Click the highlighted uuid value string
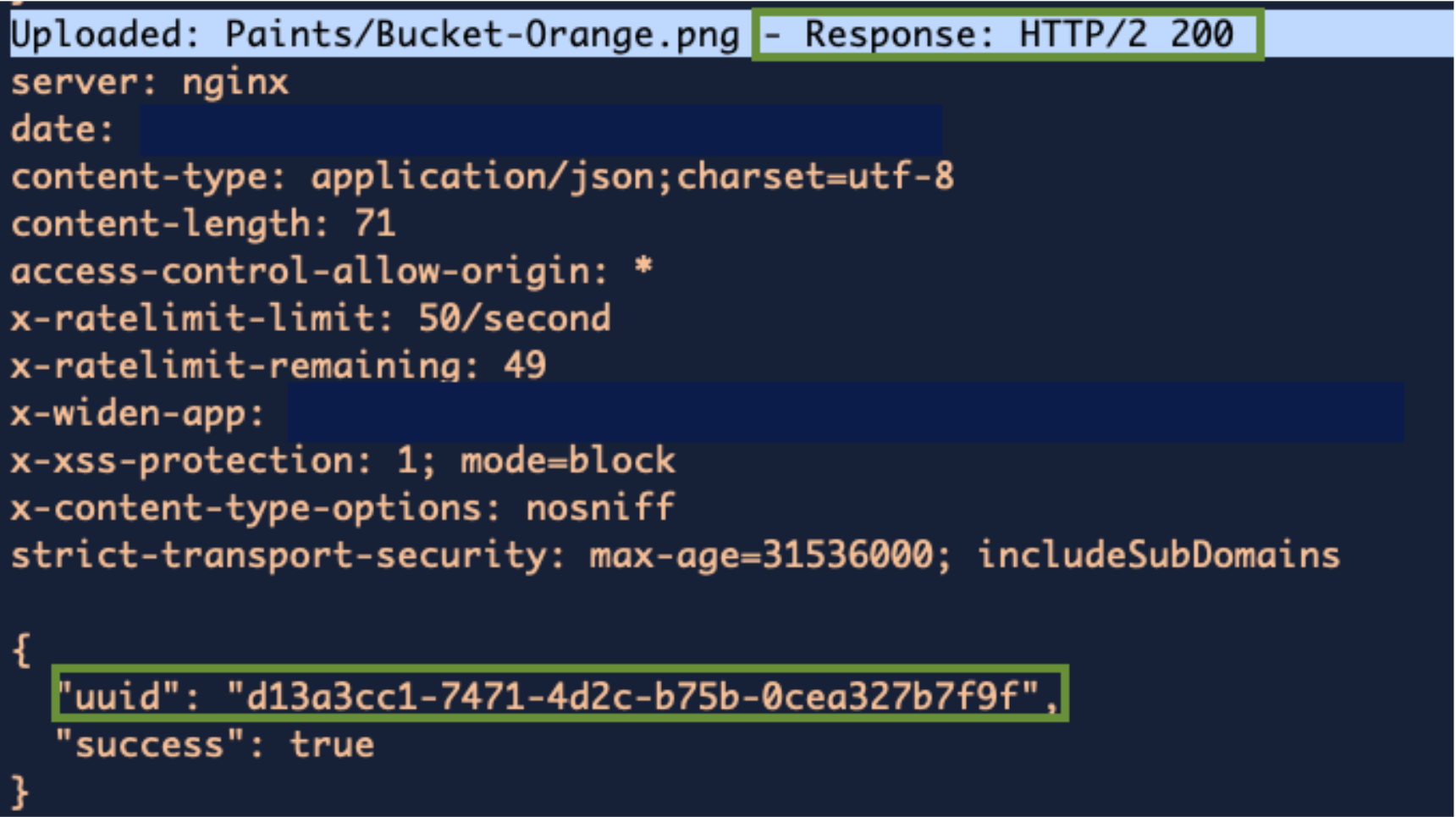The width and height of the screenshot is (1456, 817). point(632,696)
